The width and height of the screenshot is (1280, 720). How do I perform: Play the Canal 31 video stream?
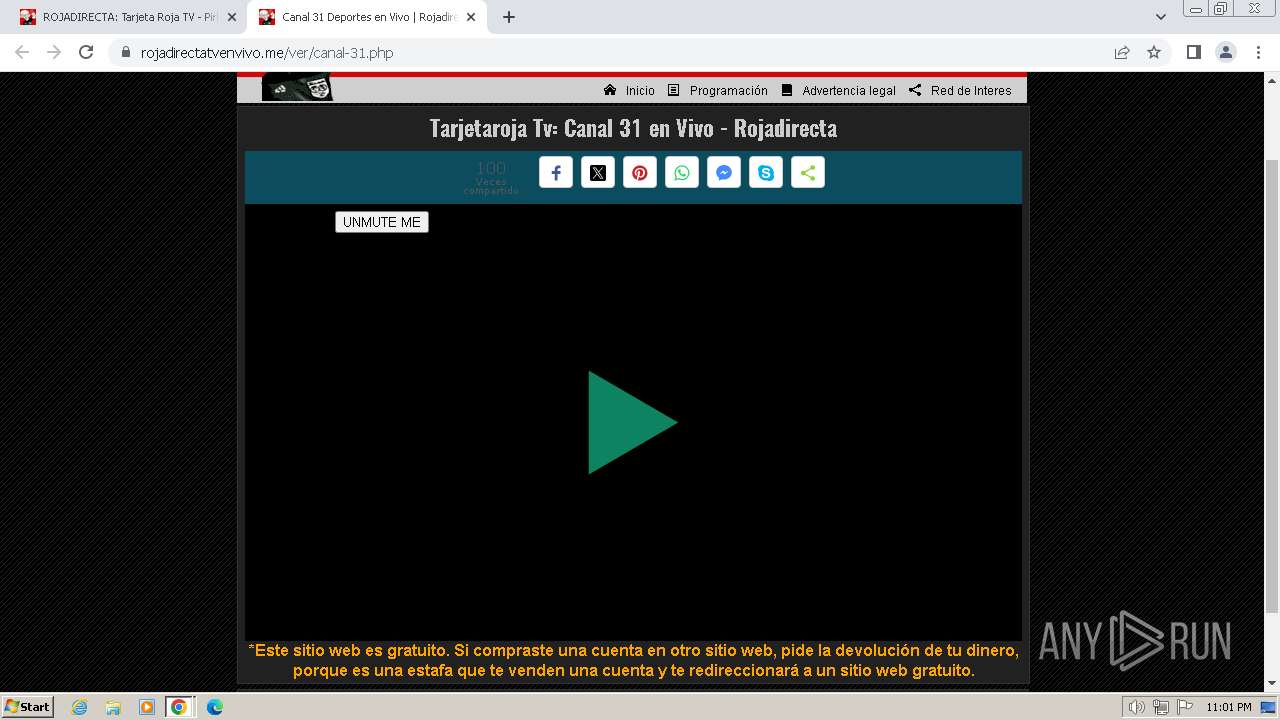click(633, 422)
